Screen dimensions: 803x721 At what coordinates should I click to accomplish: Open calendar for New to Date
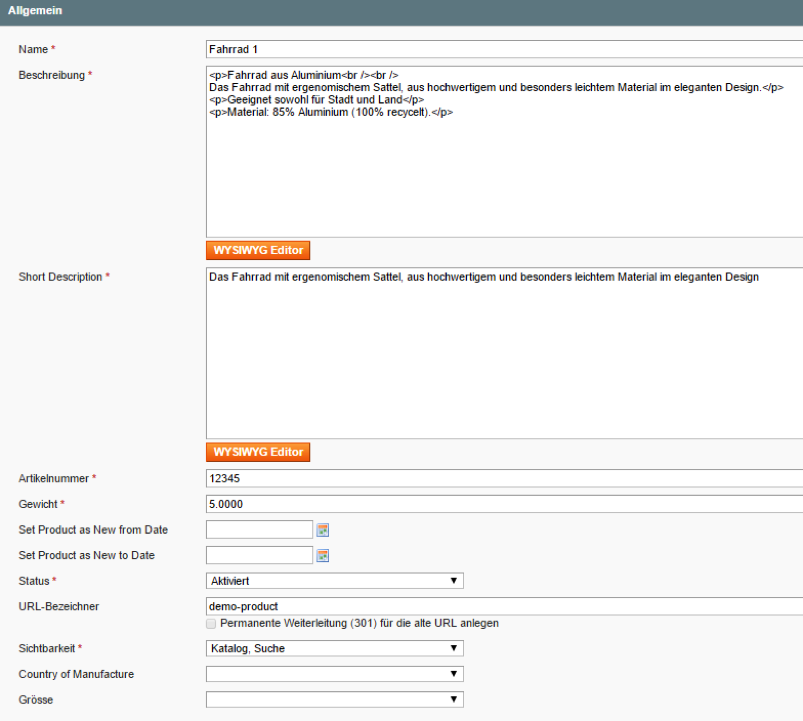coord(323,556)
